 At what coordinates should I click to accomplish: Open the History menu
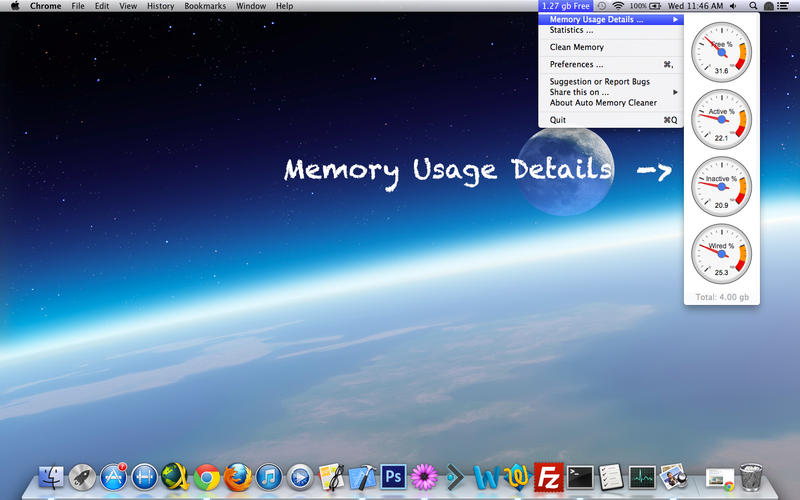(x=161, y=6)
